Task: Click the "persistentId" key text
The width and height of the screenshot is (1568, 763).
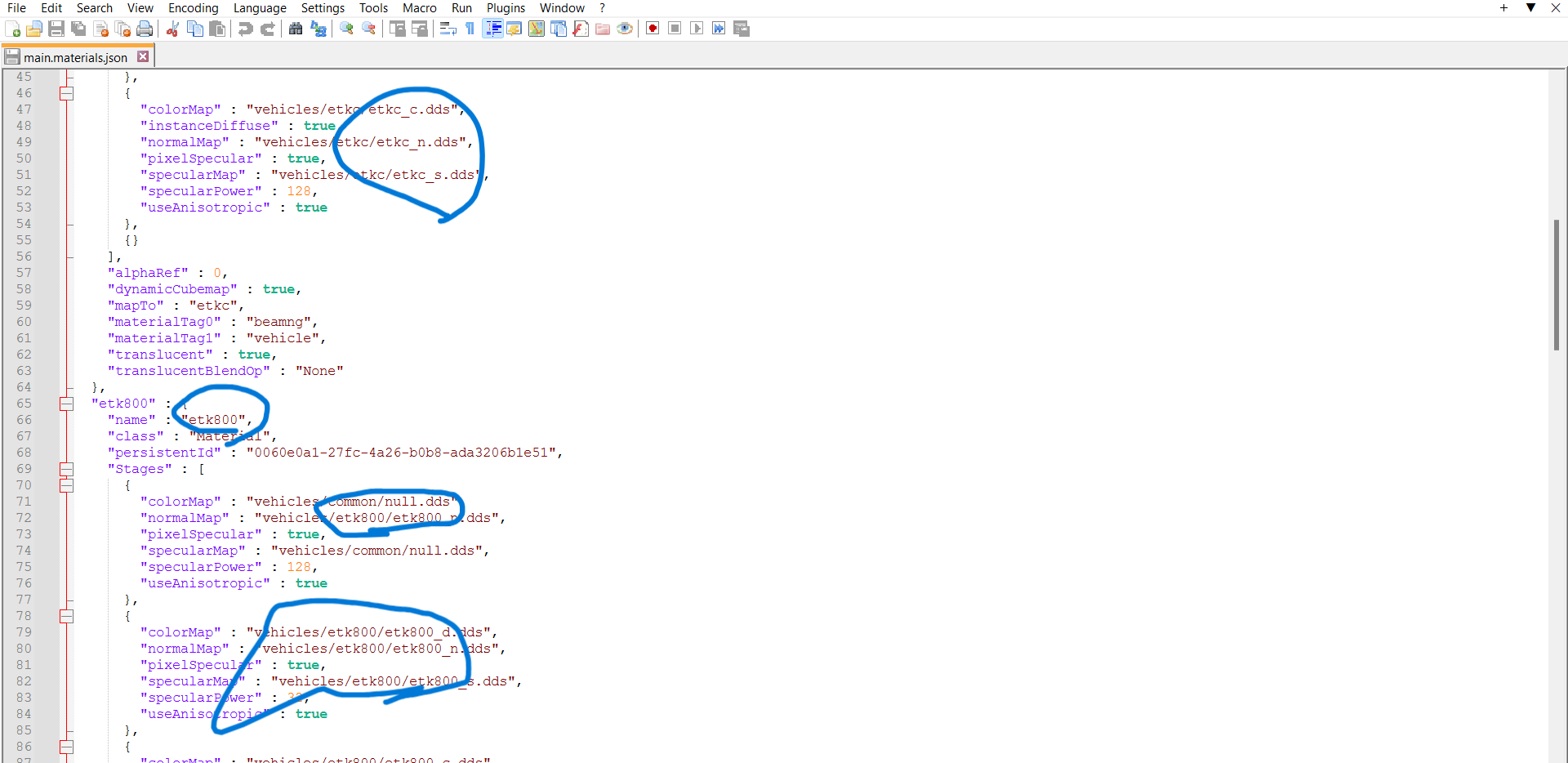Action: (164, 453)
